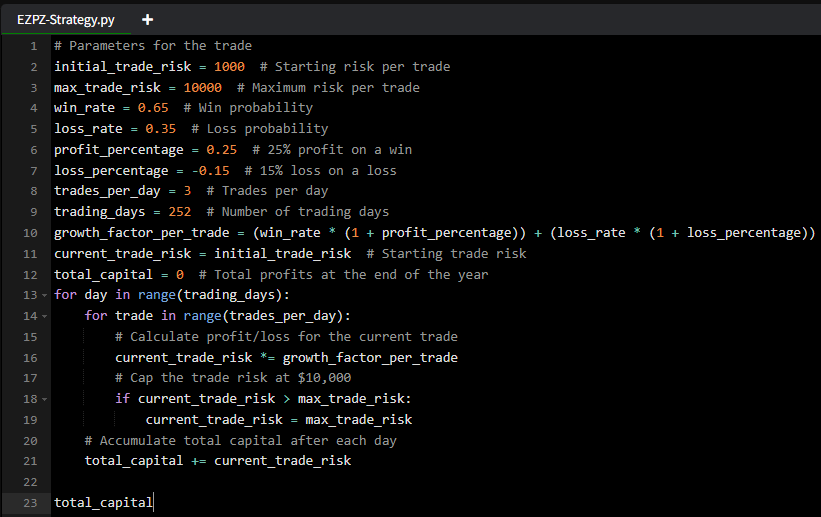This screenshot has width=821, height=517.
Task: Click comment '# Trades per day' on line 8
Action: click(268, 191)
